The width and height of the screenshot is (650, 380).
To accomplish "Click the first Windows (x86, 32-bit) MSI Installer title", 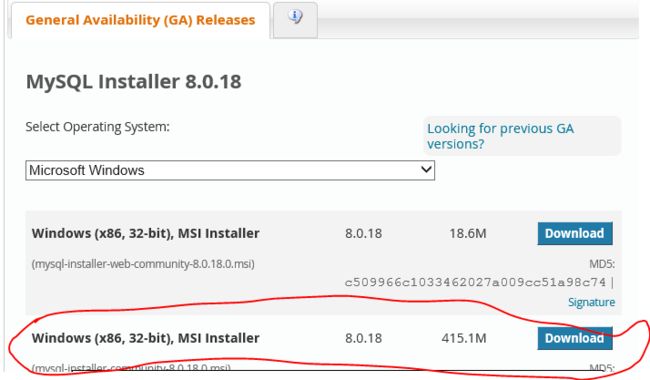I will pos(146,233).
